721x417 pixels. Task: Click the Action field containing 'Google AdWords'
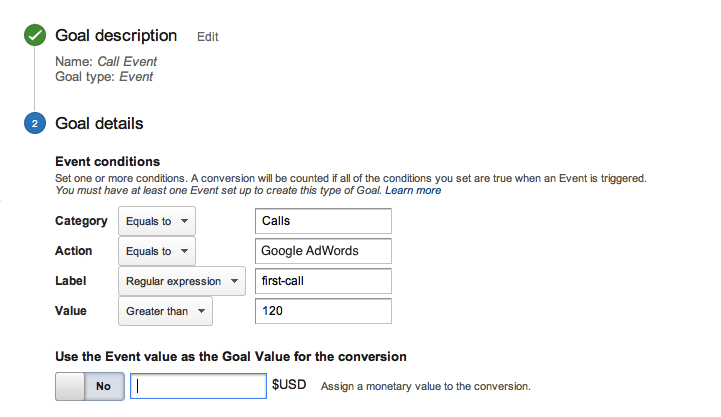pos(323,251)
